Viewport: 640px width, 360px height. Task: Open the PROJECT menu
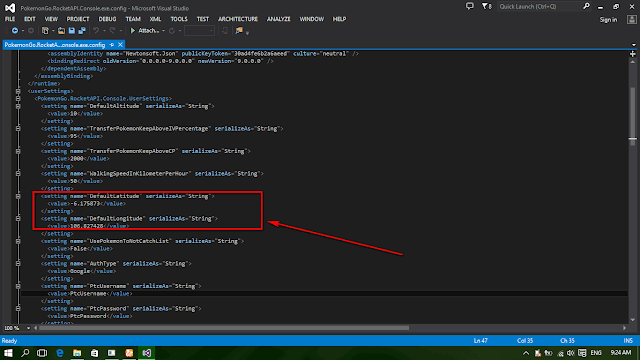(x=78, y=19)
